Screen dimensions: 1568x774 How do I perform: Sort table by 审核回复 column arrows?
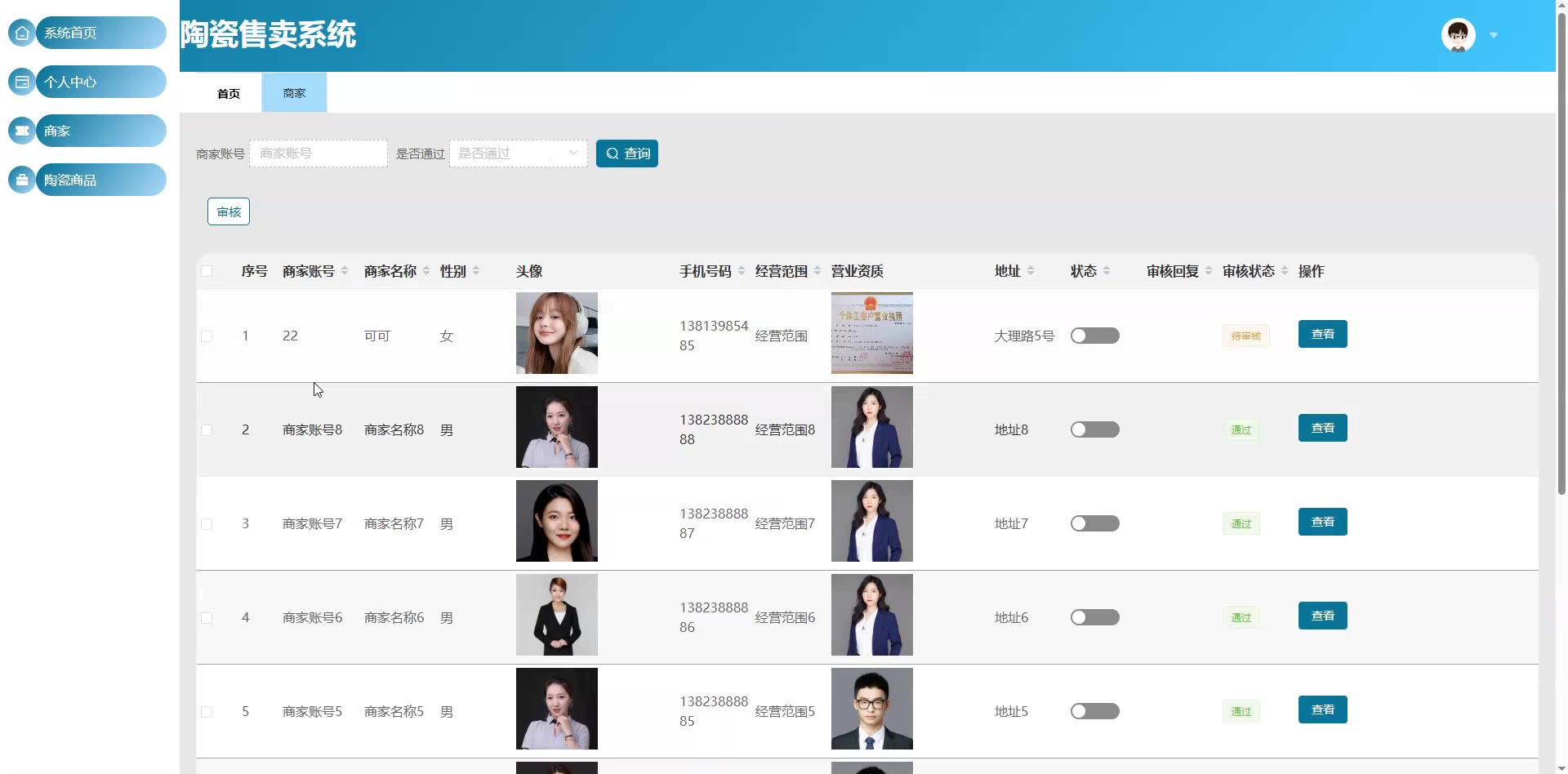point(1209,271)
